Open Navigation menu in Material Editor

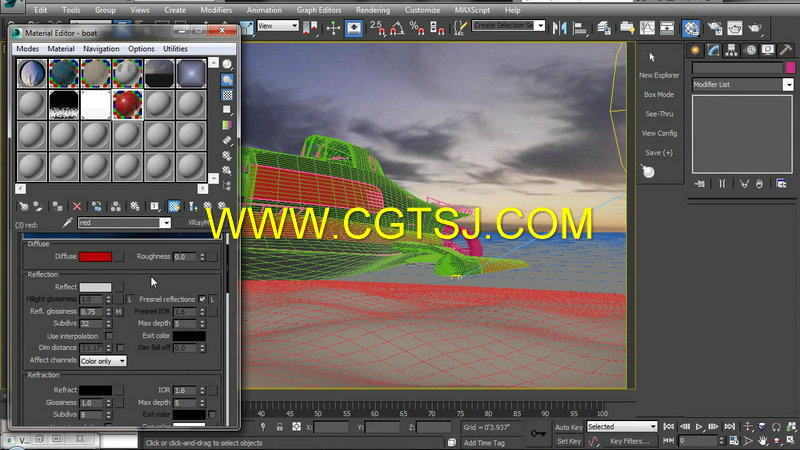(x=101, y=49)
